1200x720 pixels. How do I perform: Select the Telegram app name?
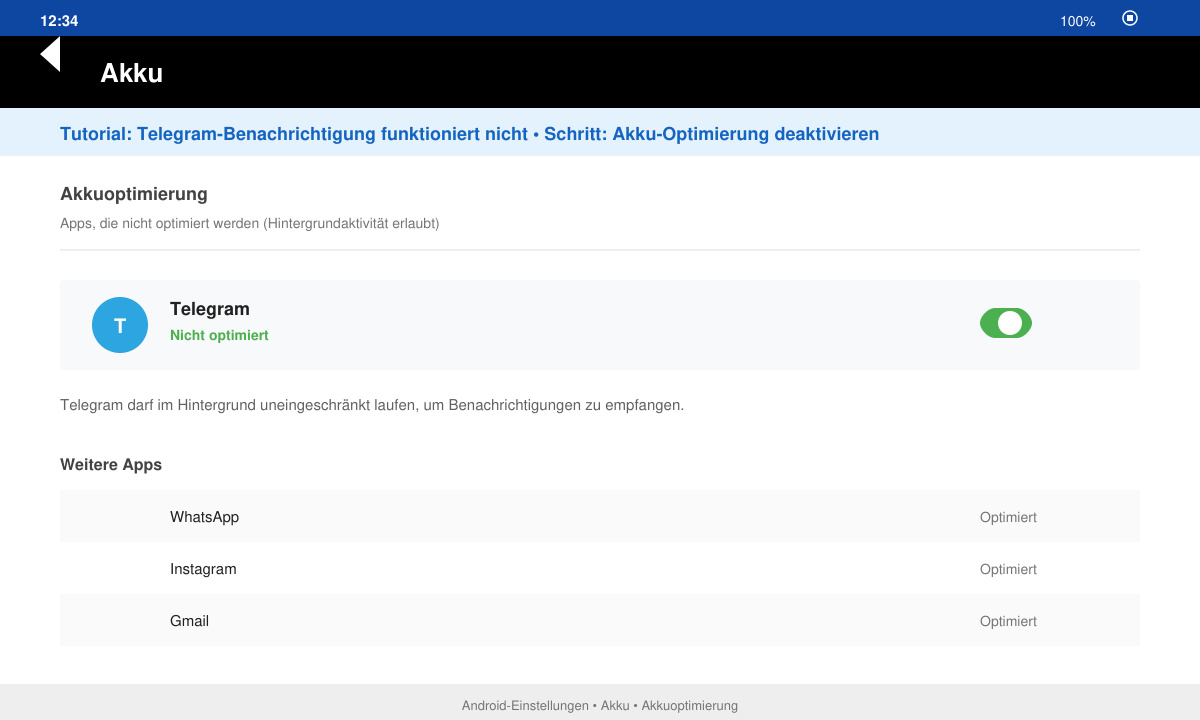[210, 309]
